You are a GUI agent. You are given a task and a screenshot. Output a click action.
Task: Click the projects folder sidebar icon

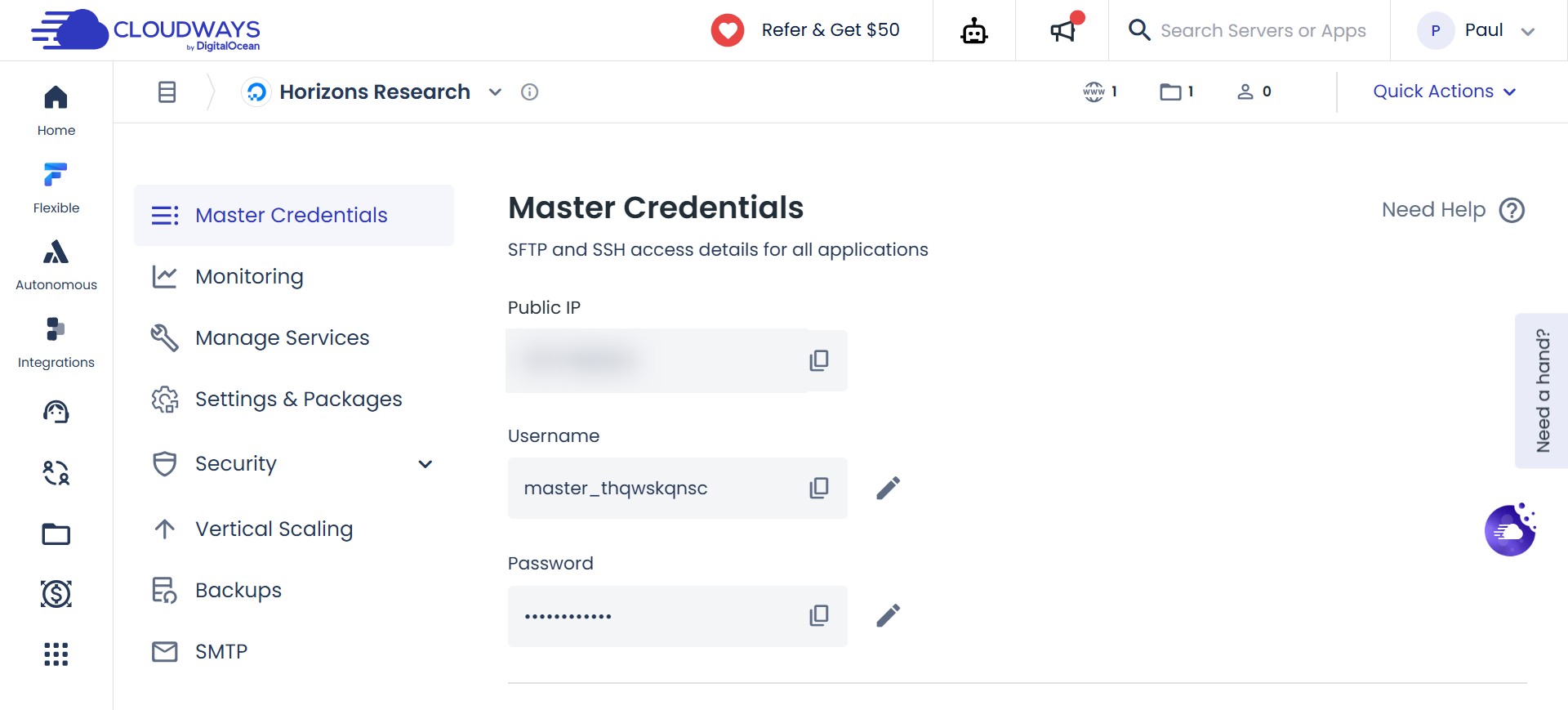coord(56,534)
